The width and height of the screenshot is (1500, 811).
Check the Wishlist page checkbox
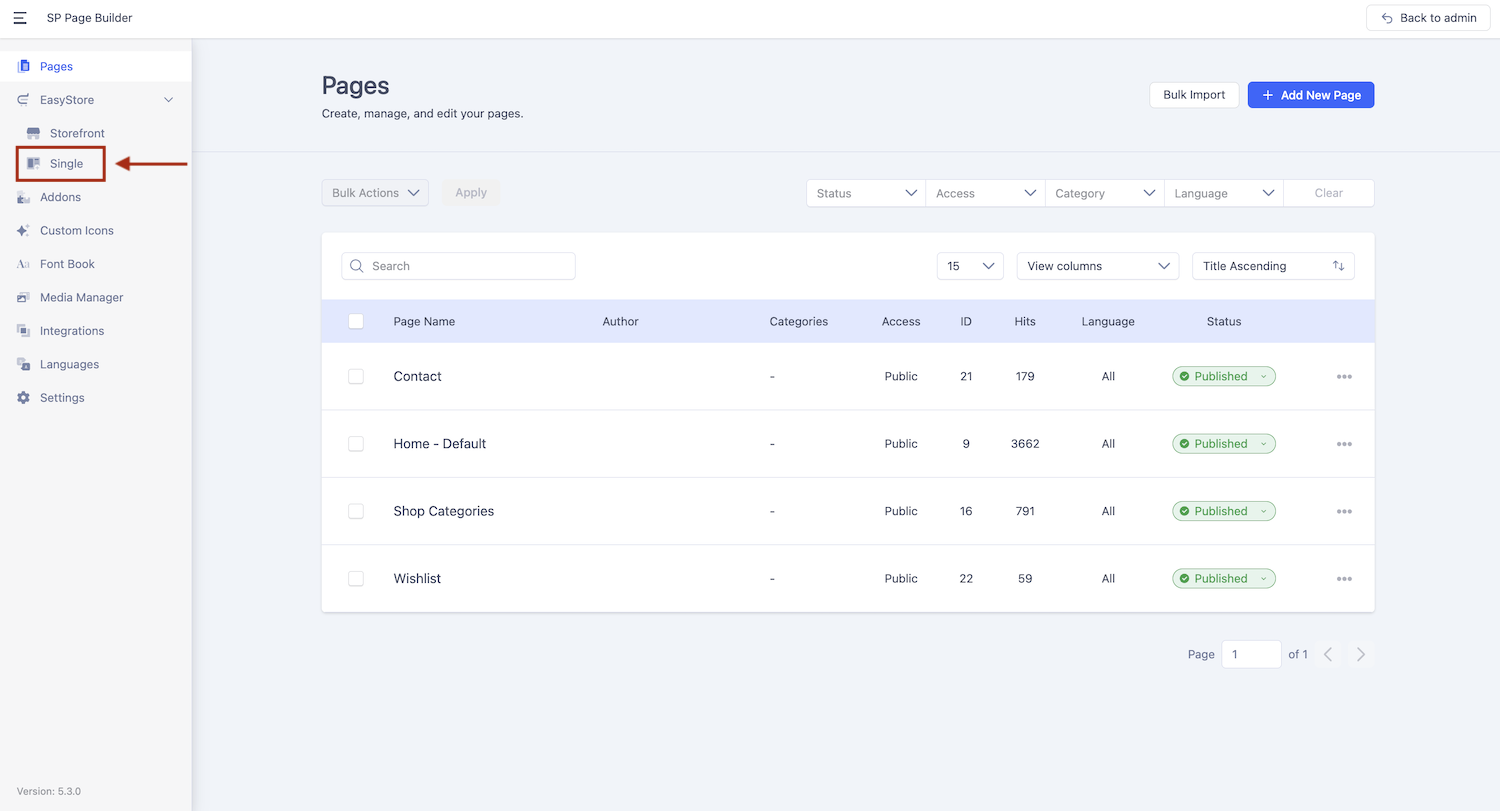point(356,579)
